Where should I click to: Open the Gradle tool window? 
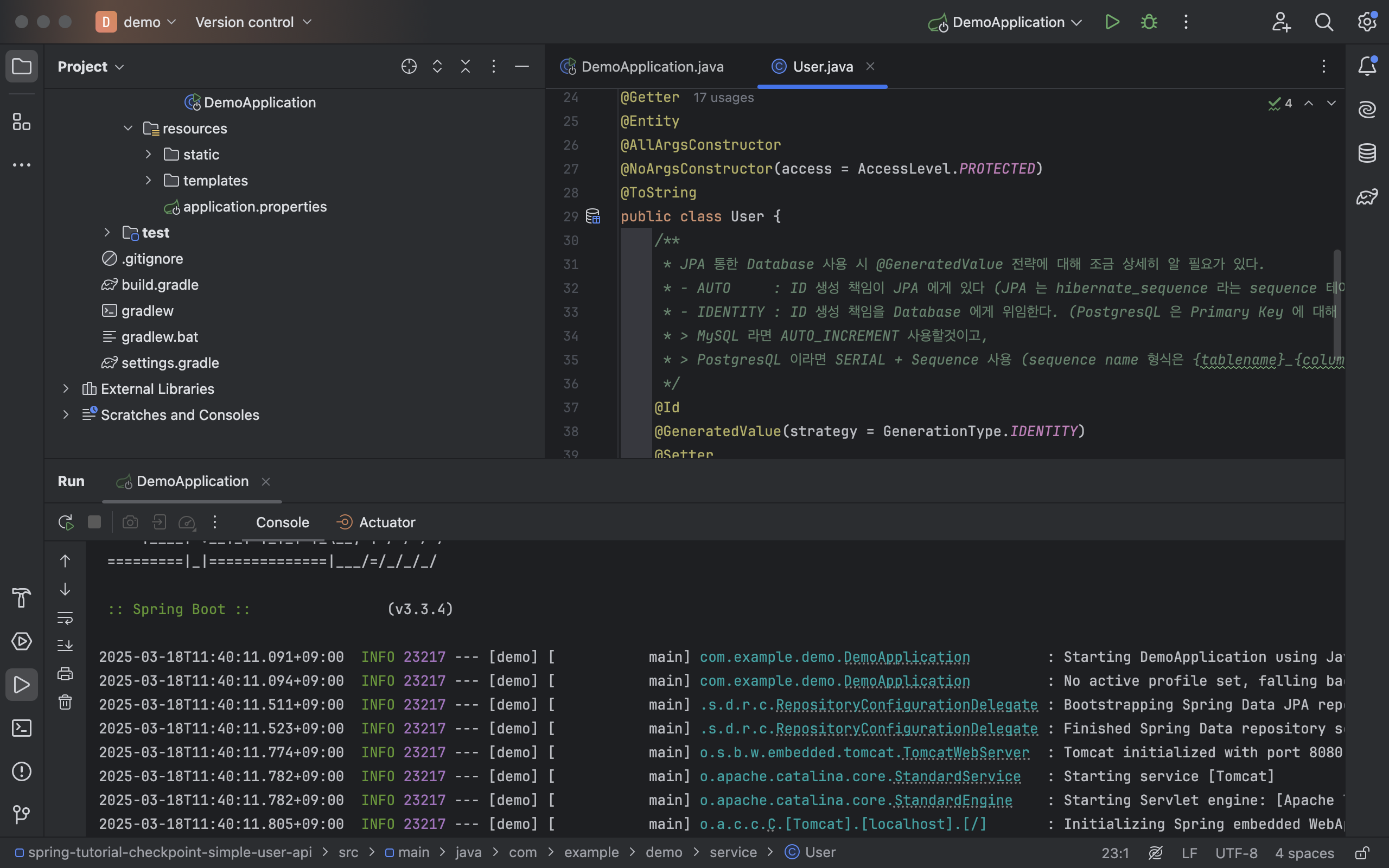(1367, 197)
